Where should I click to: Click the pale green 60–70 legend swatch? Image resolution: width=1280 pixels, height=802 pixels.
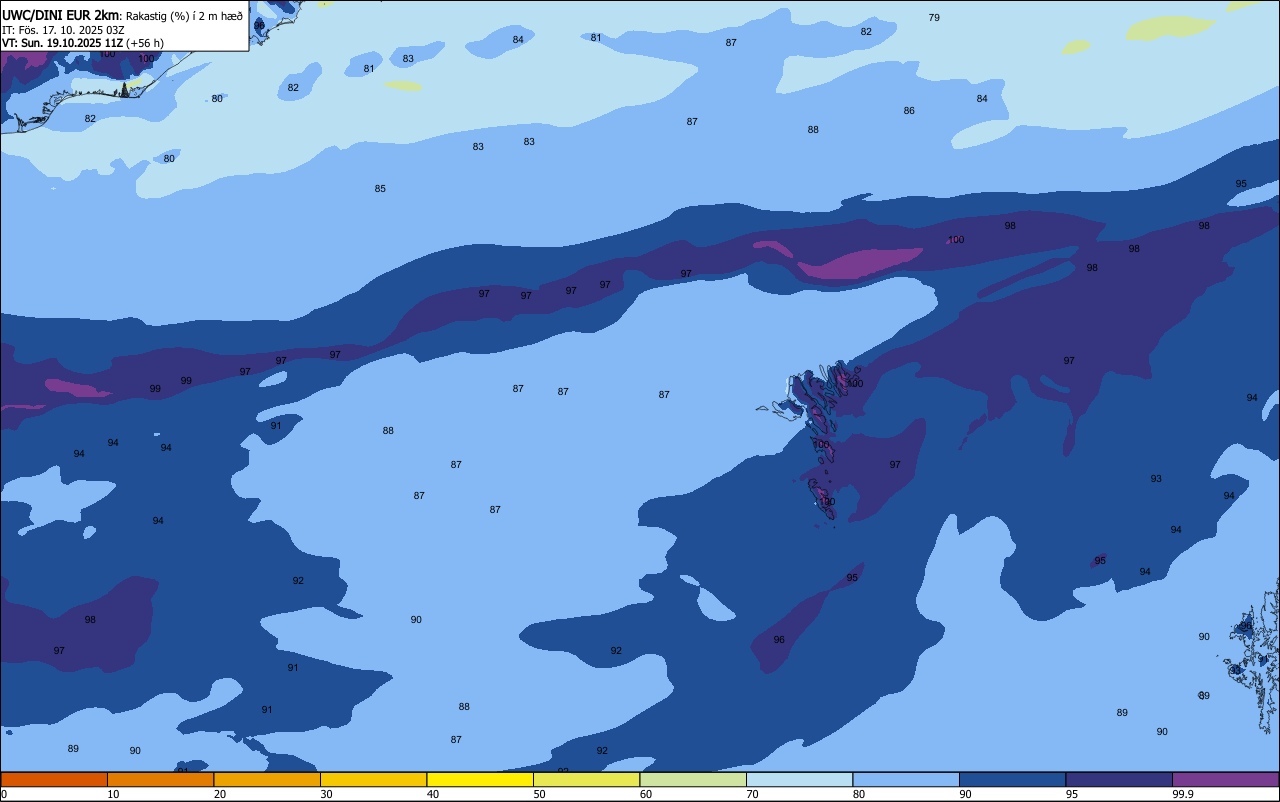(x=693, y=779)
